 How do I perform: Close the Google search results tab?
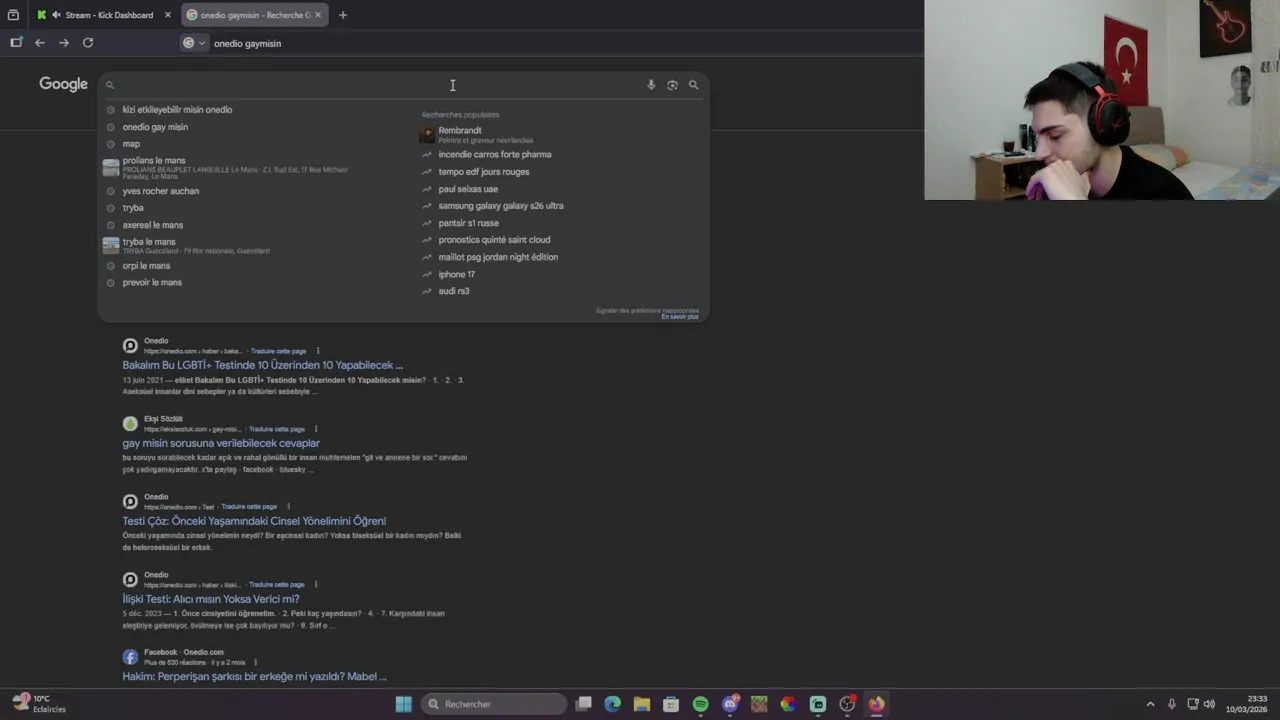click(320, 15)
